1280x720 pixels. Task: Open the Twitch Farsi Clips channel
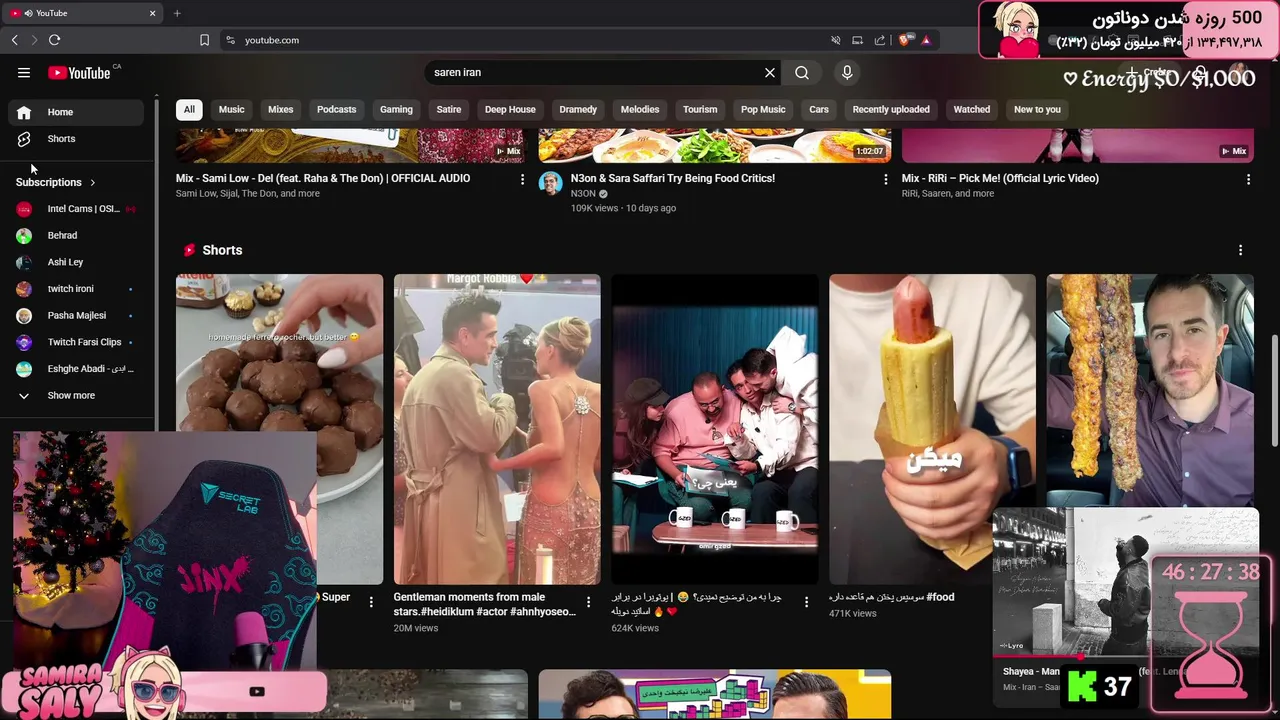coord(78,342)
